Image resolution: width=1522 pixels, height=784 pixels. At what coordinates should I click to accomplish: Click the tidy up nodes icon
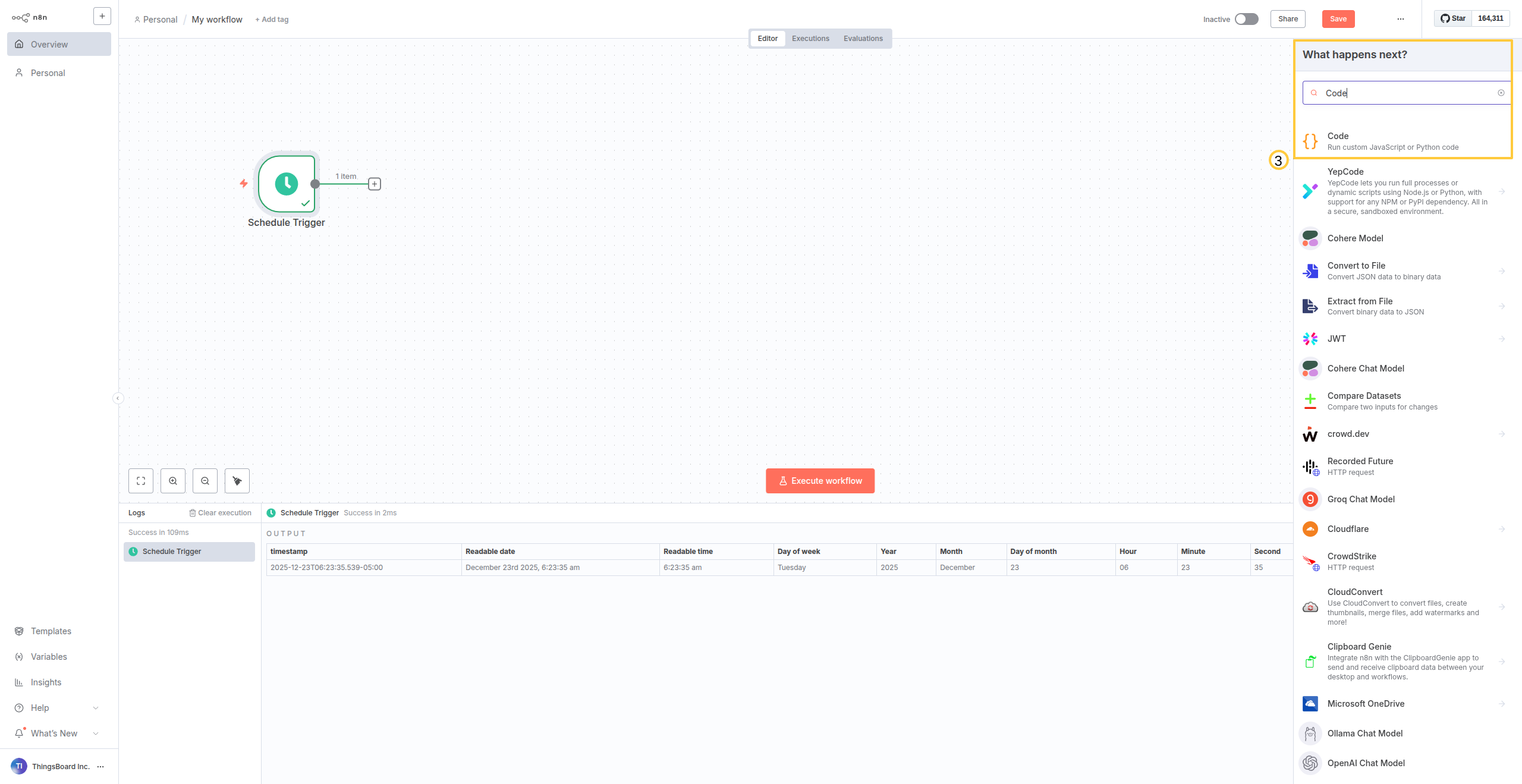[237, 481]
